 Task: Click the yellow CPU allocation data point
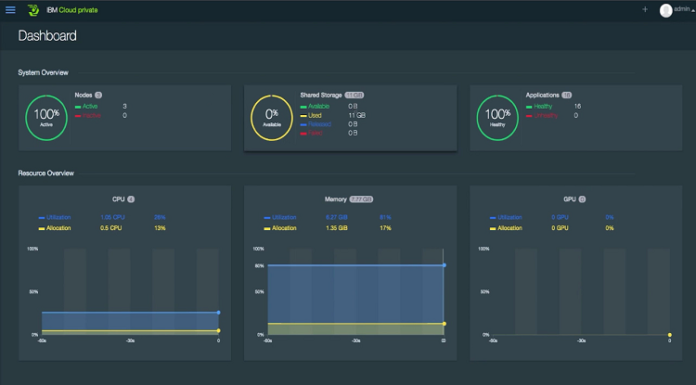click(218, 330)
